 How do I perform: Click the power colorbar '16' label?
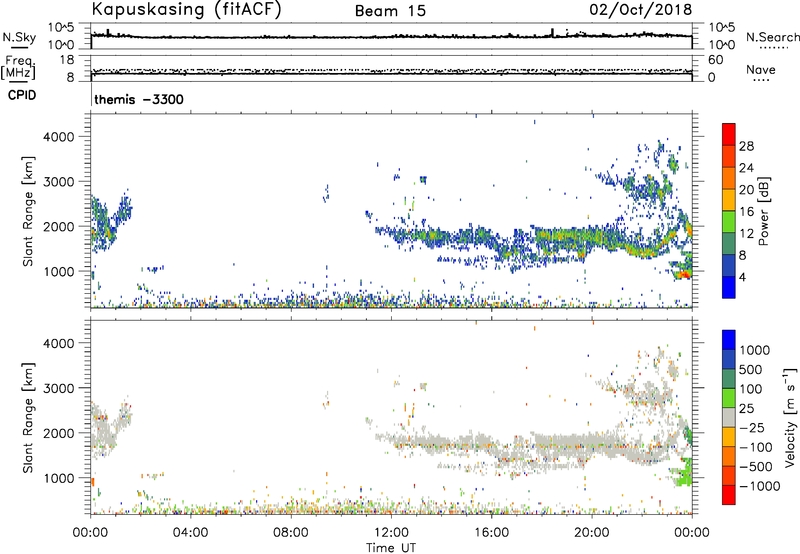pyautogui.click(x=746, y=212)
